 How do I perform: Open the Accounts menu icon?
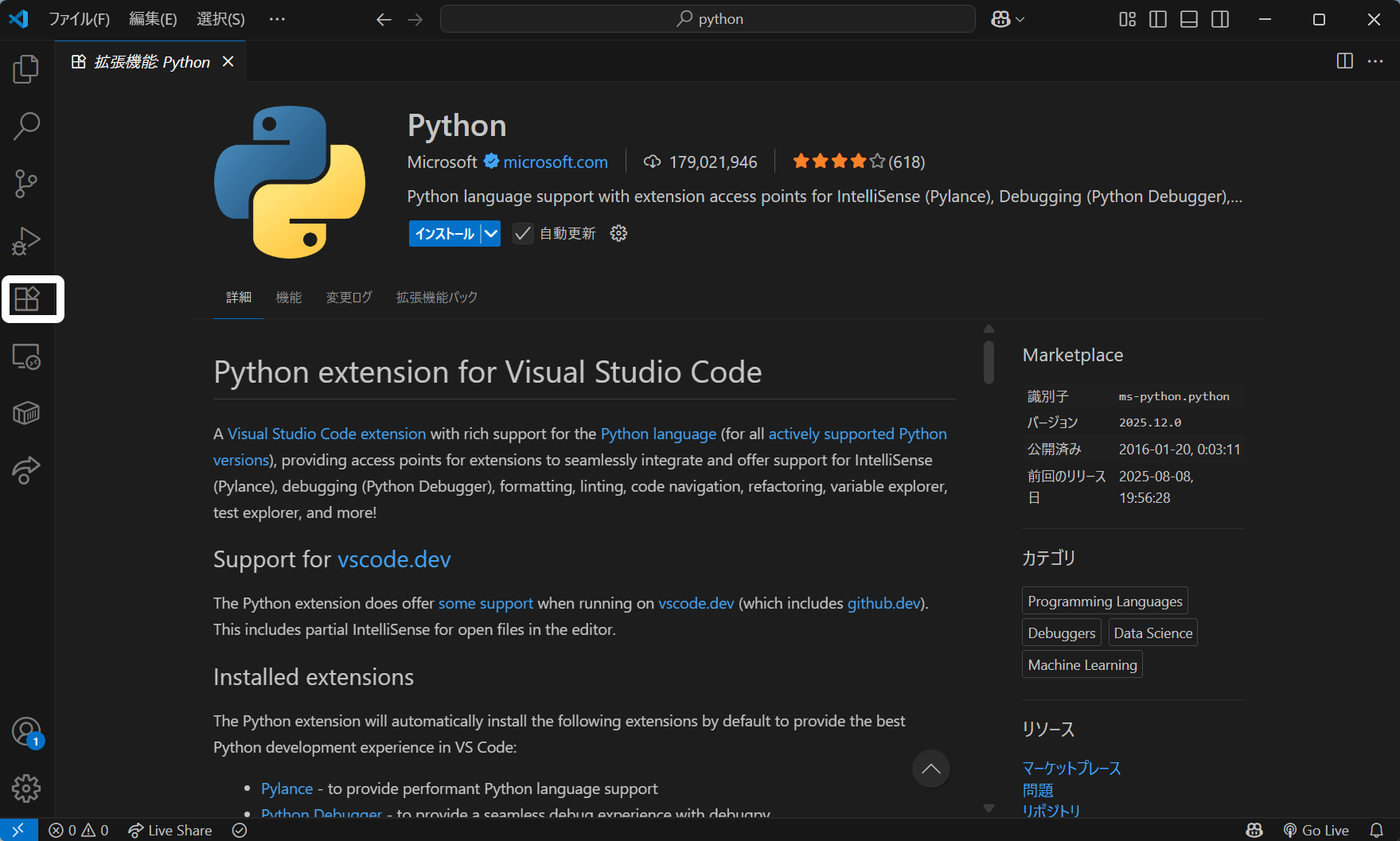(x=26, y=732)
